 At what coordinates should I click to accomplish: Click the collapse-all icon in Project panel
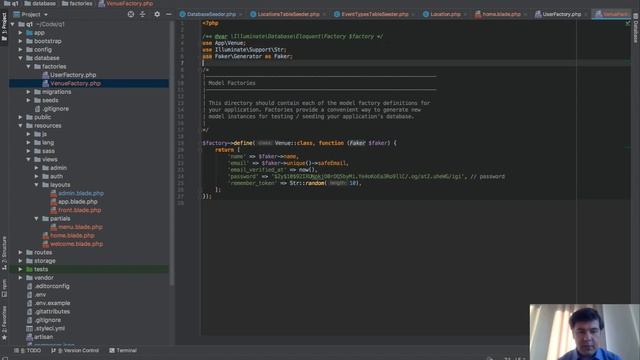tap(142, 14)
